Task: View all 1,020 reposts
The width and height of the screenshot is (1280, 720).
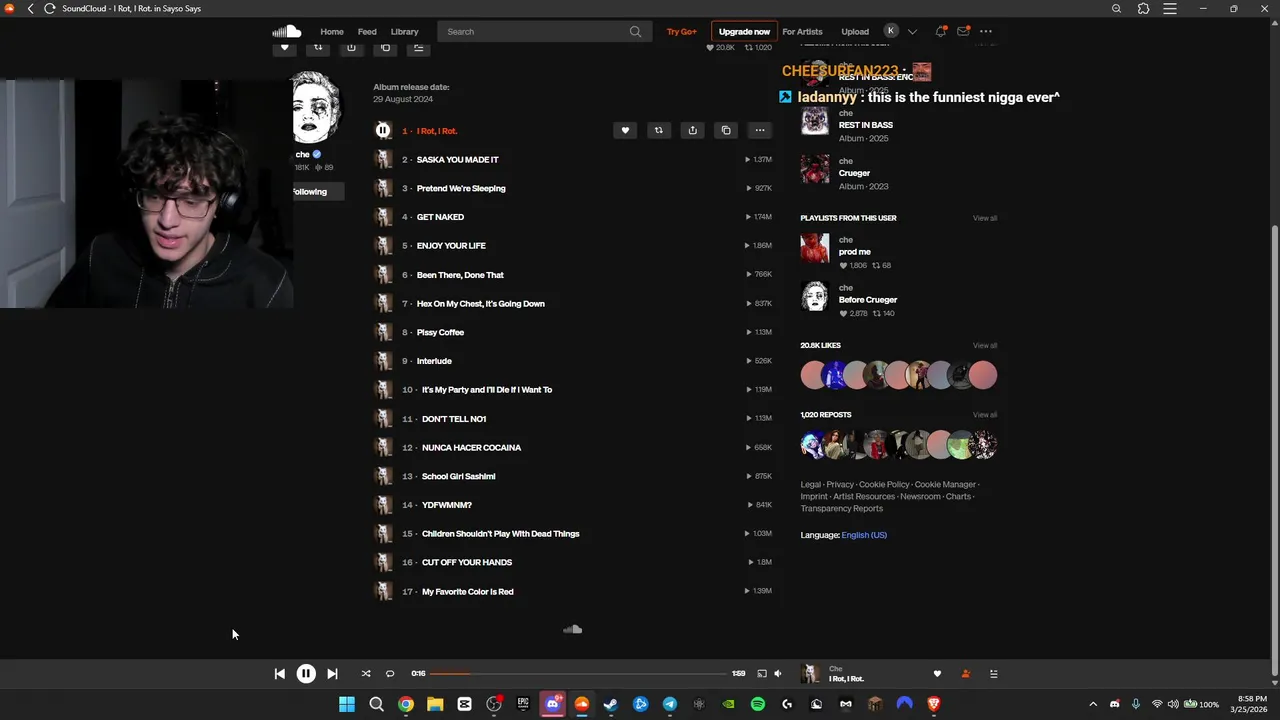Action: coord(985,414)
